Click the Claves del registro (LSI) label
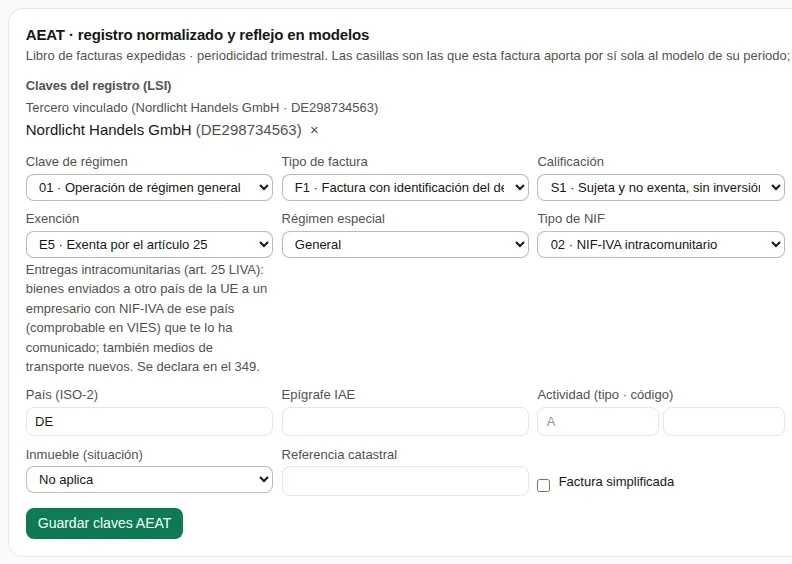This screenshot has width=792, height=564. (98, 86)
